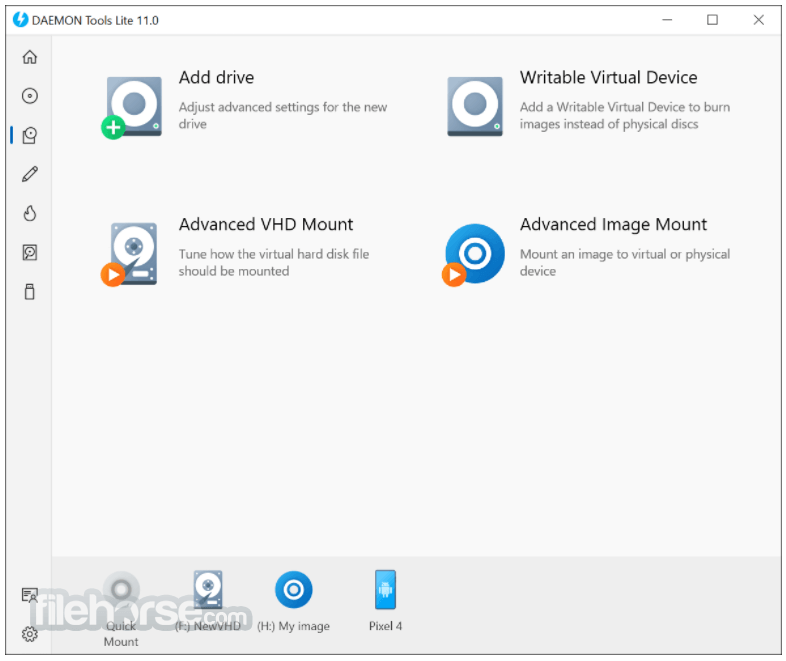Image resolution: width=786 pixels, height=661 pixels.
Task: Open the account/license sidebar icon
Action: click(30, 595)
